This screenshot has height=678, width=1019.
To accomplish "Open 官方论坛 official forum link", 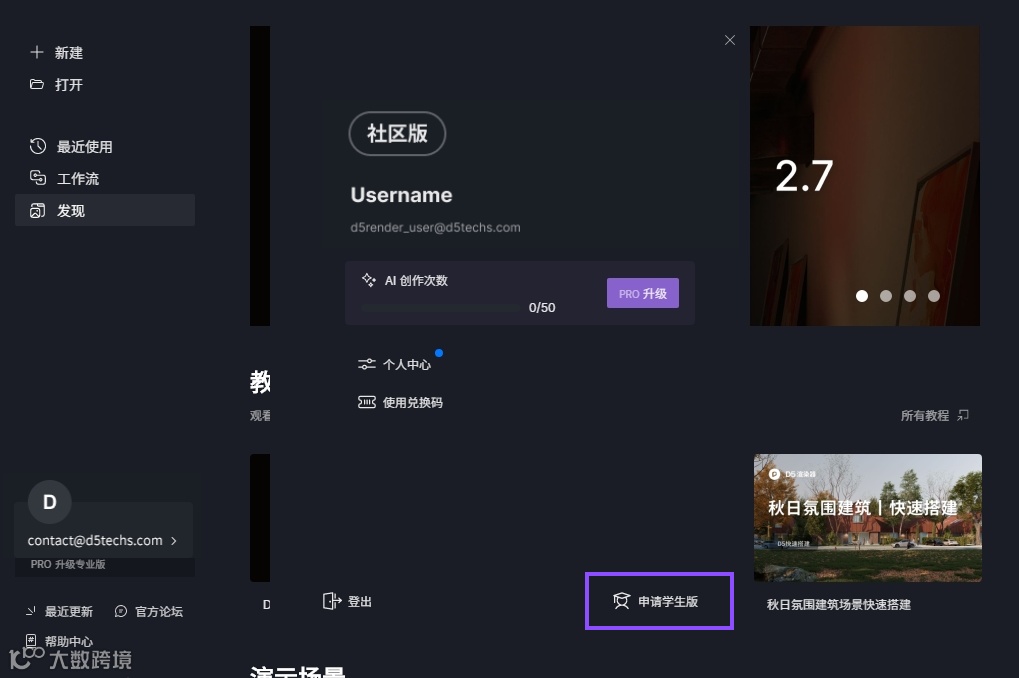I will coord(149,611).
